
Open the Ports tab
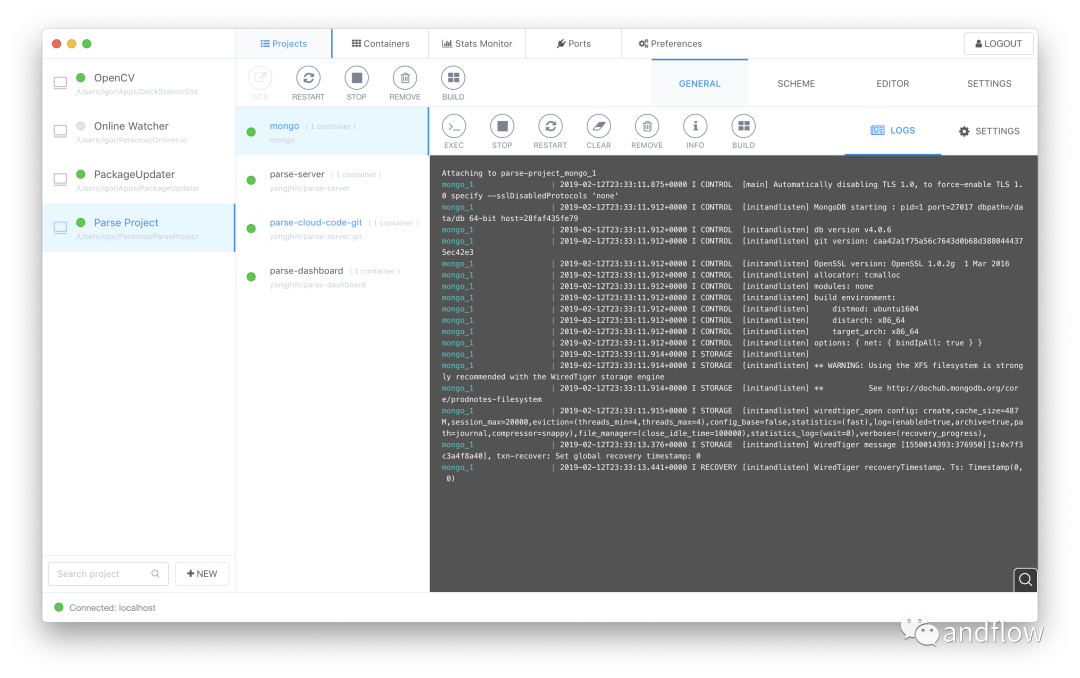click(x=573, y=43)
